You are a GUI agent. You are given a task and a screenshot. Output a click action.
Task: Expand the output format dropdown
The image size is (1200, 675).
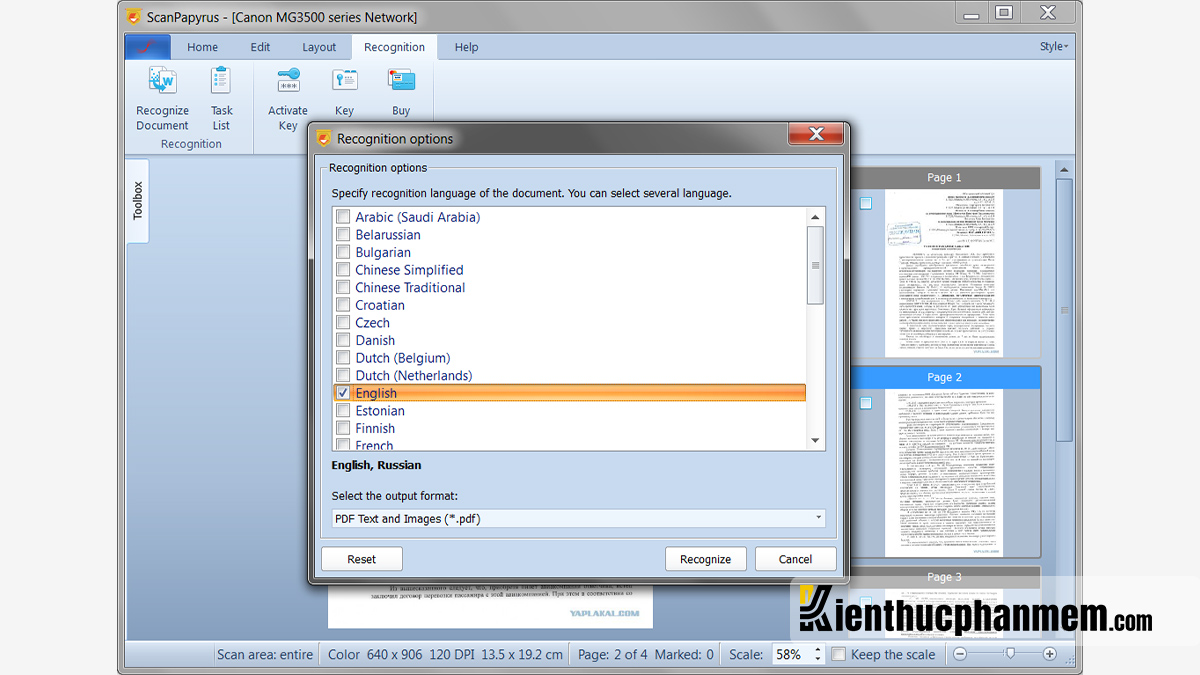coord(579,518)
